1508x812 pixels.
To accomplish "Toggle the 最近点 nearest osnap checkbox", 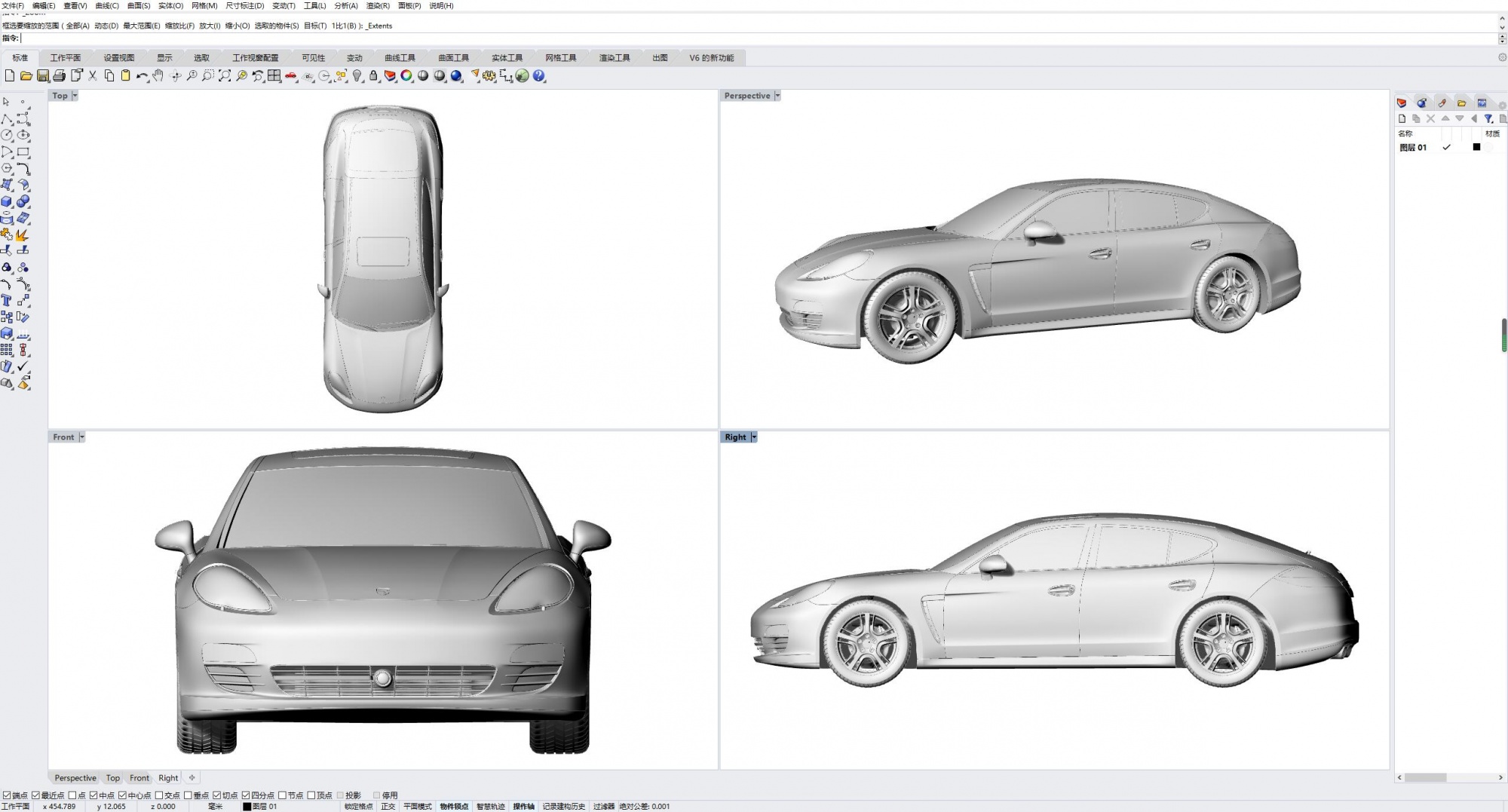I will pos(35,795).
